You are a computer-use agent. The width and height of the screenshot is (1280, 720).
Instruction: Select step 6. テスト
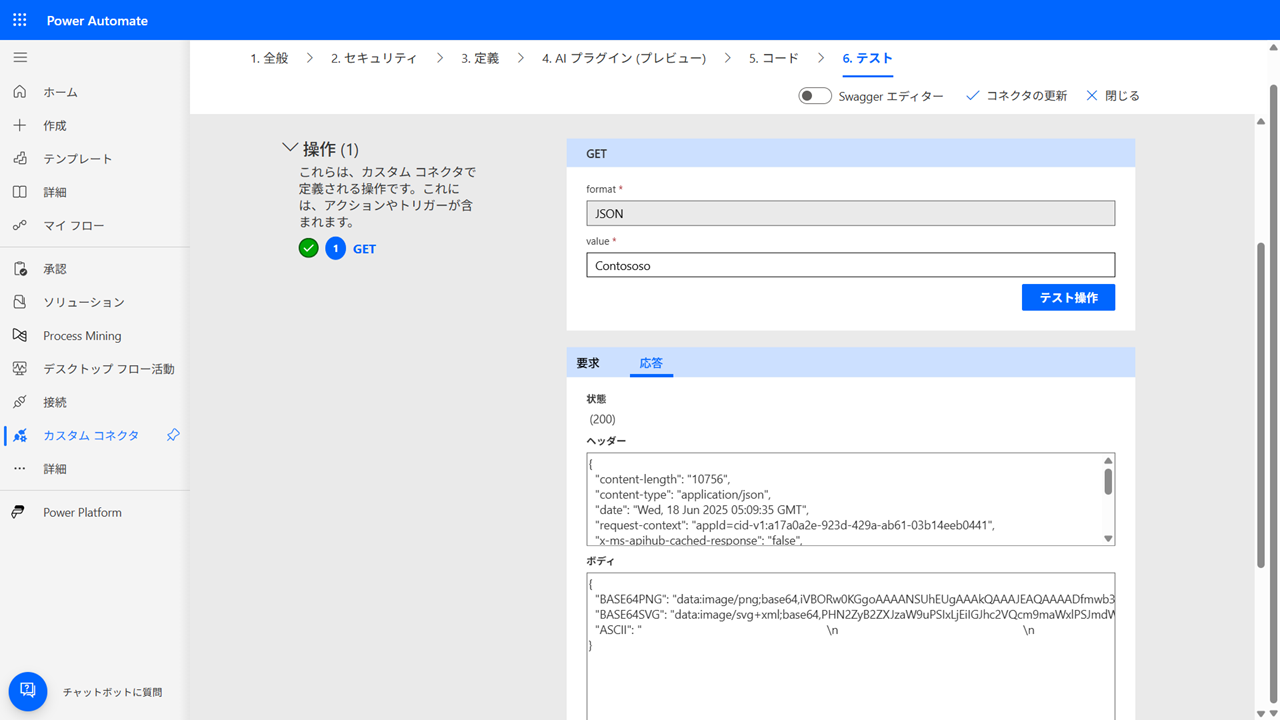coord(867,58)
